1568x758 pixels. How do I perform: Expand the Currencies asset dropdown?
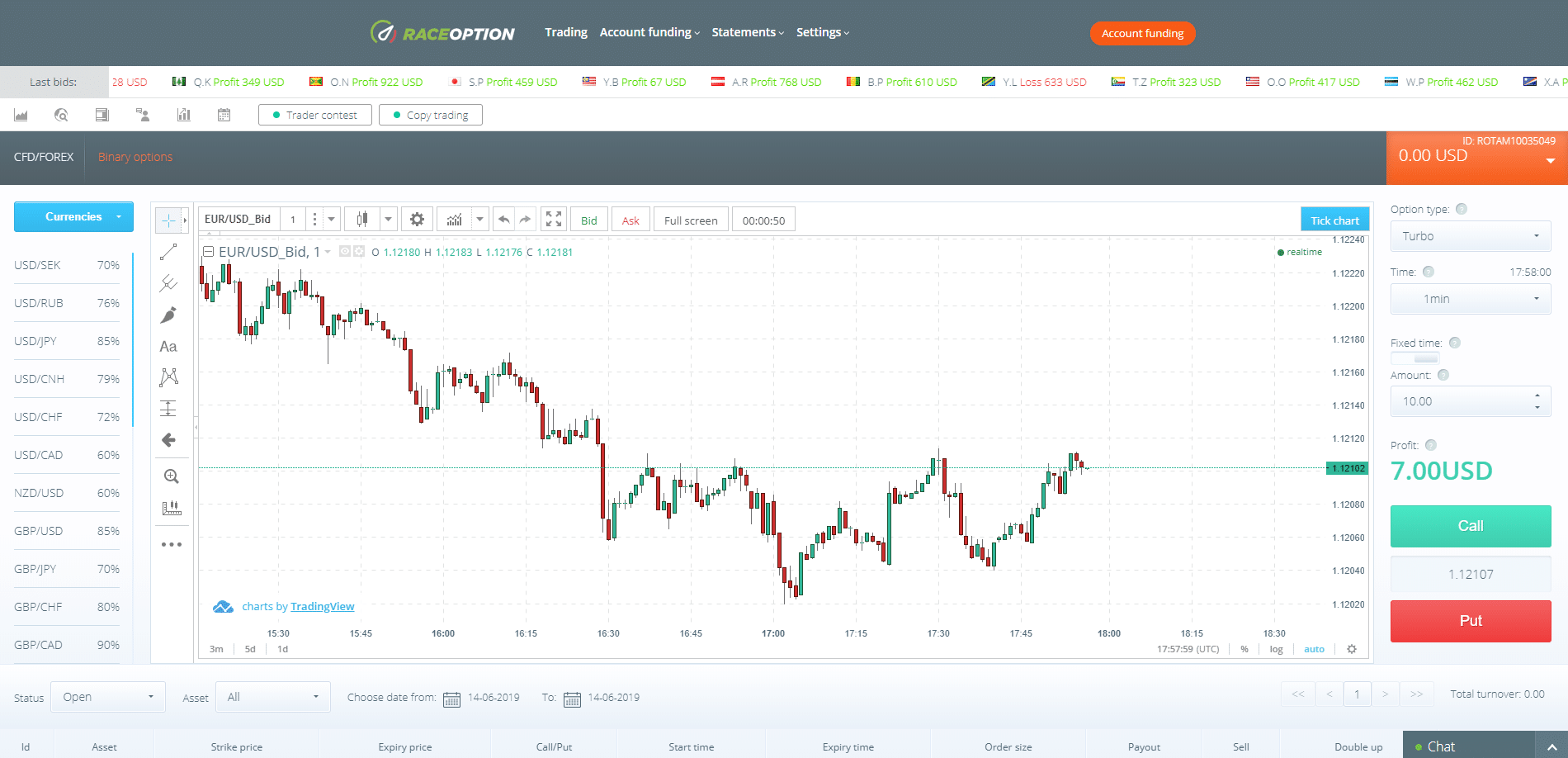click(x=73, y=217)
